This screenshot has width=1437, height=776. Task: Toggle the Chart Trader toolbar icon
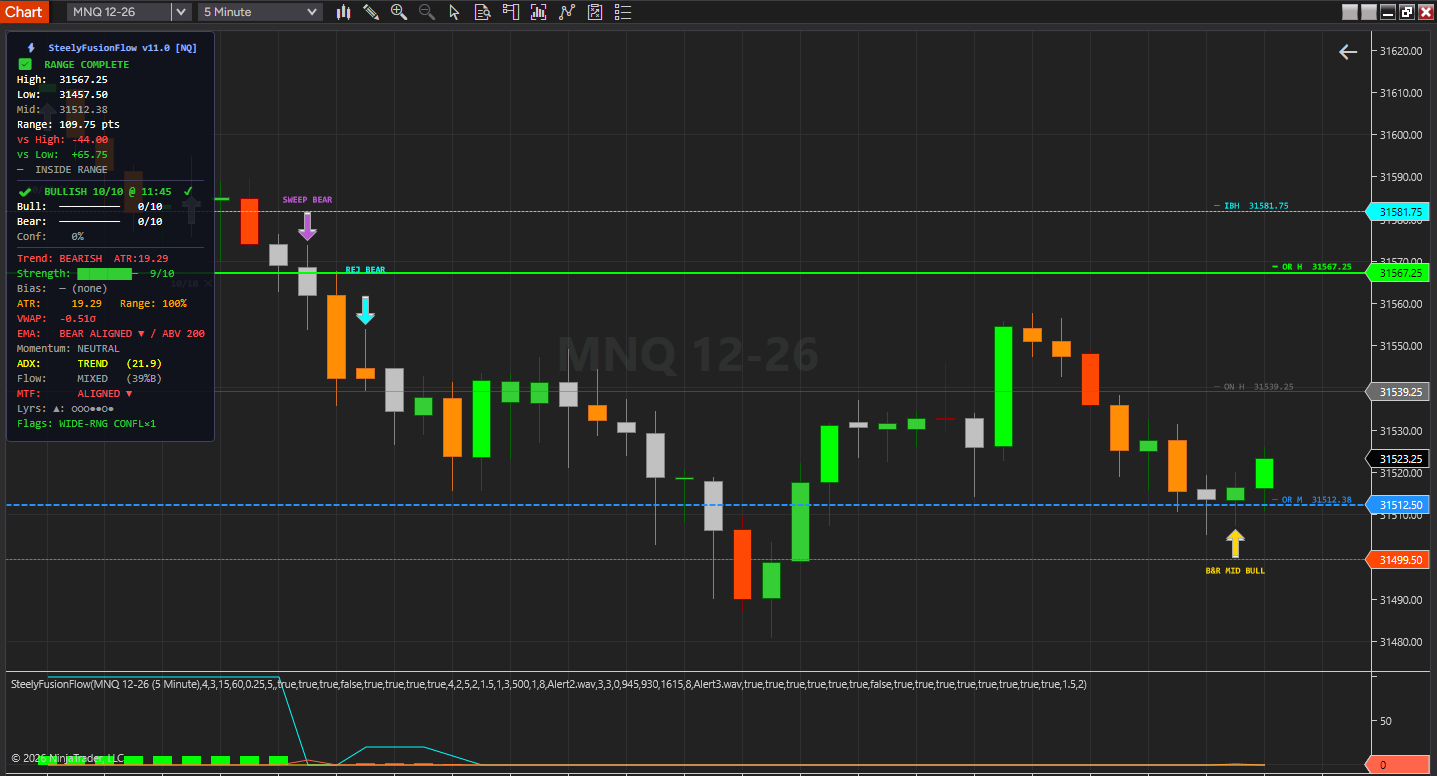[511, 12]
